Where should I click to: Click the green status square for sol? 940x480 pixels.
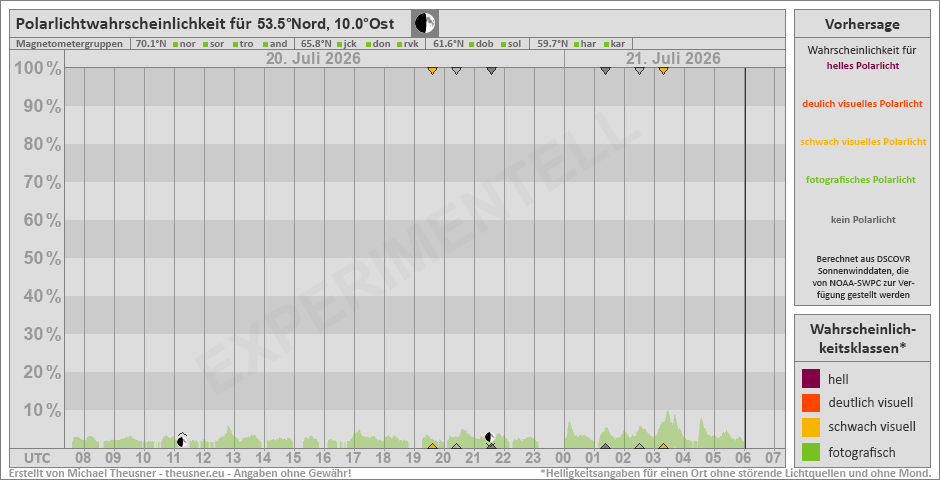click(x=502, y=44)
